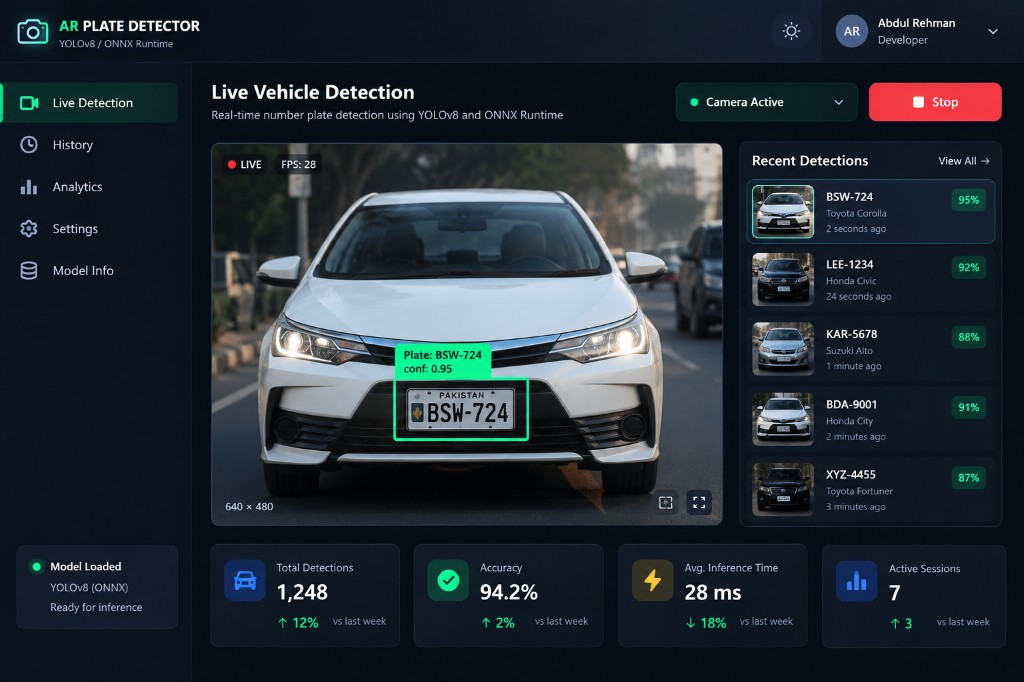Open View All recent detections

[964, 161]
